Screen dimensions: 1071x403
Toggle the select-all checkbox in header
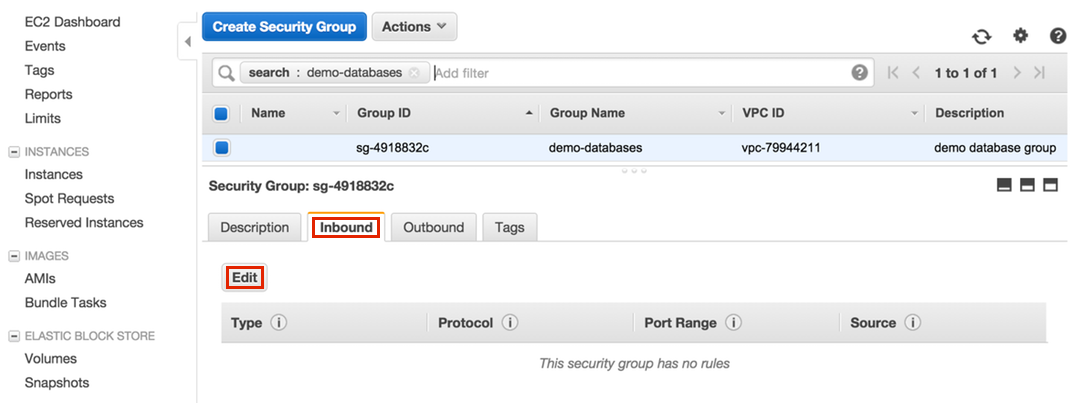tap(222, 113)
